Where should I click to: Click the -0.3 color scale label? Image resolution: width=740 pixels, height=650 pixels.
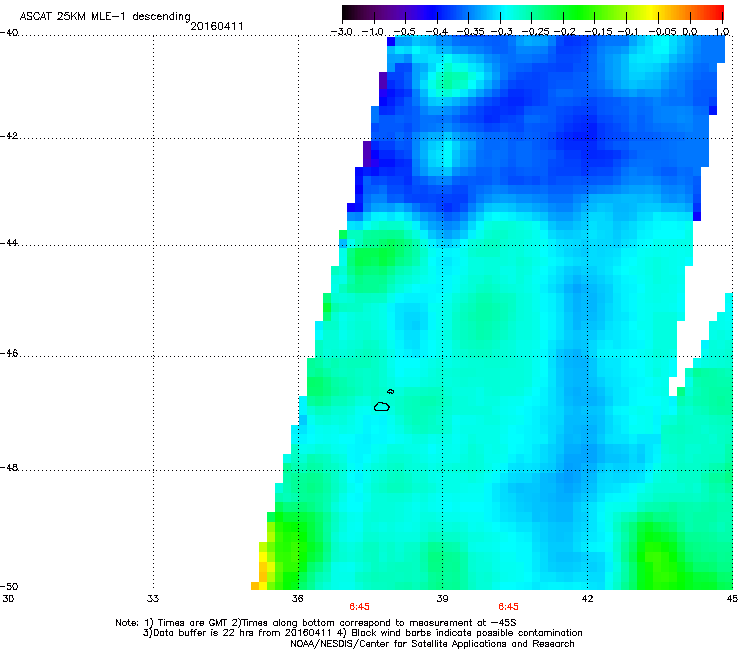[501, 32]
